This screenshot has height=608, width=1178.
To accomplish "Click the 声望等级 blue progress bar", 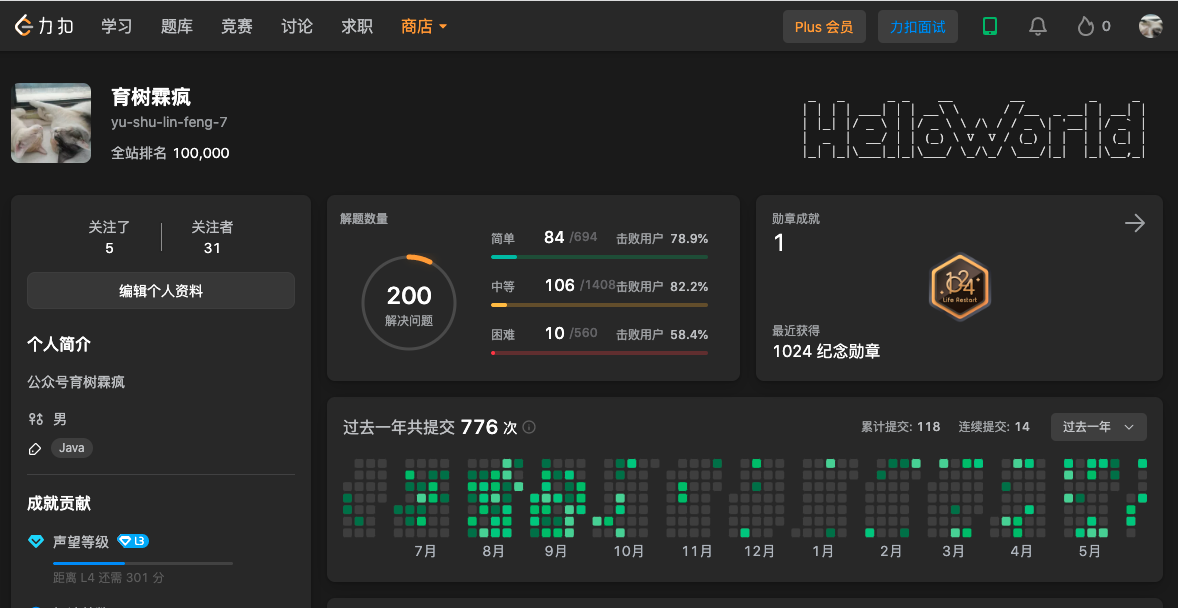I will pyautogui.click(x=143, y=563).
